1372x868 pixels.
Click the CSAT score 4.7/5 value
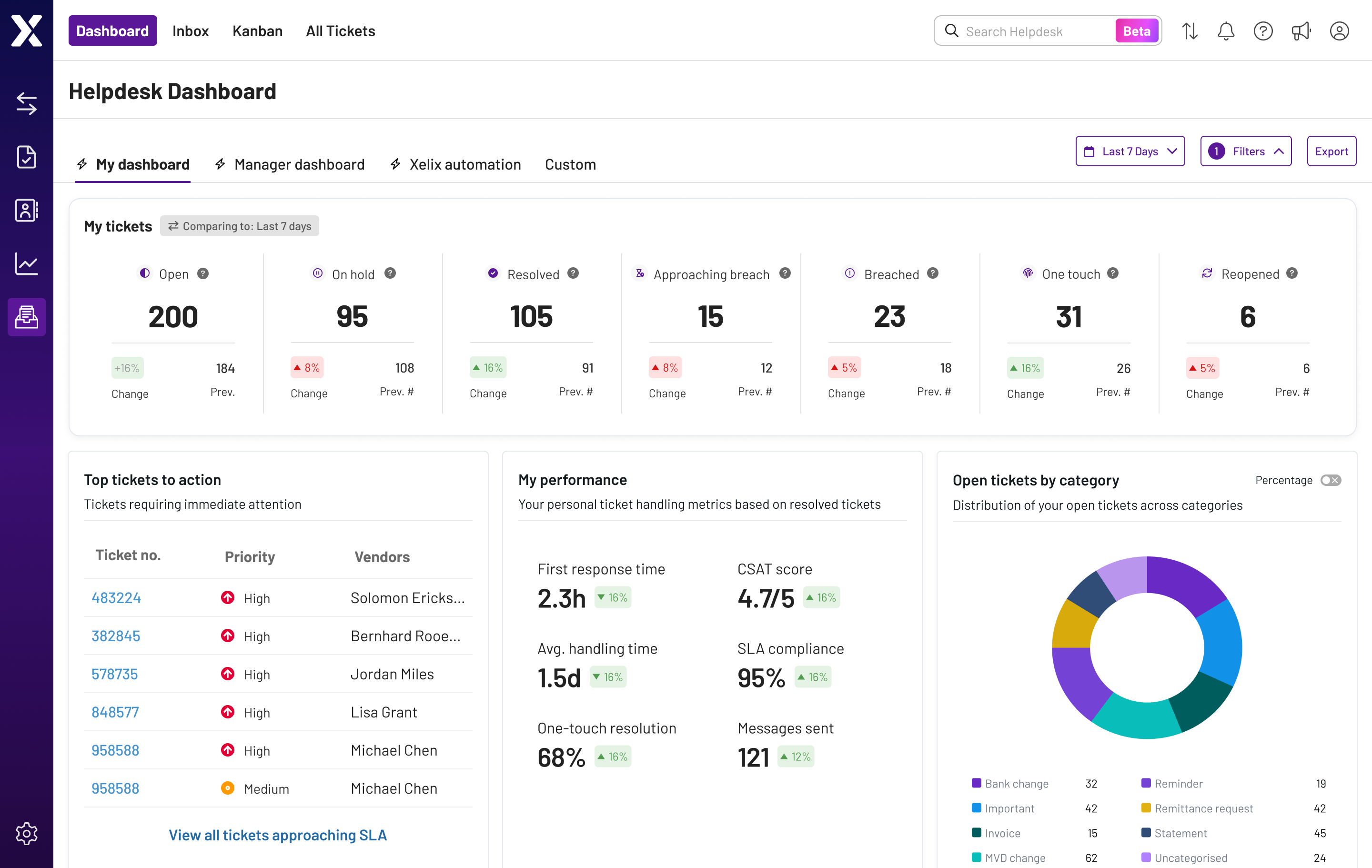[x=765, y=598]
